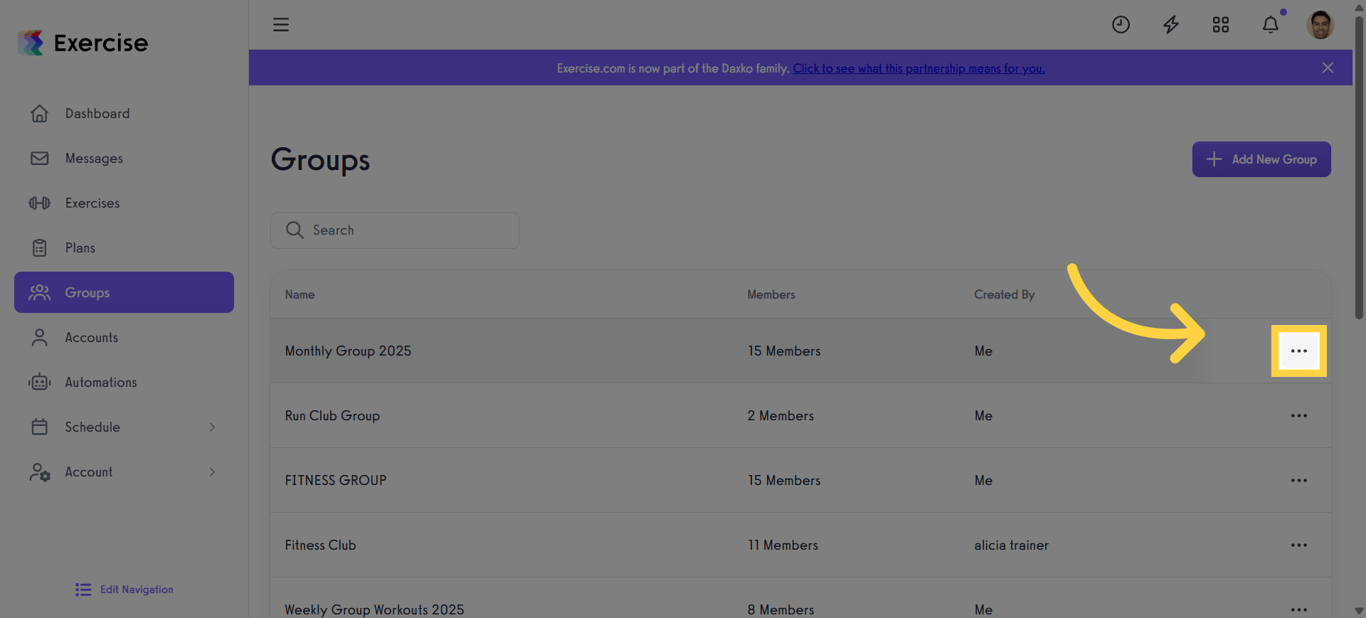The height and width of the screenshot is (618, 1366).
Task: Click the Accounts person icon
Action: (x=39, y=337)
